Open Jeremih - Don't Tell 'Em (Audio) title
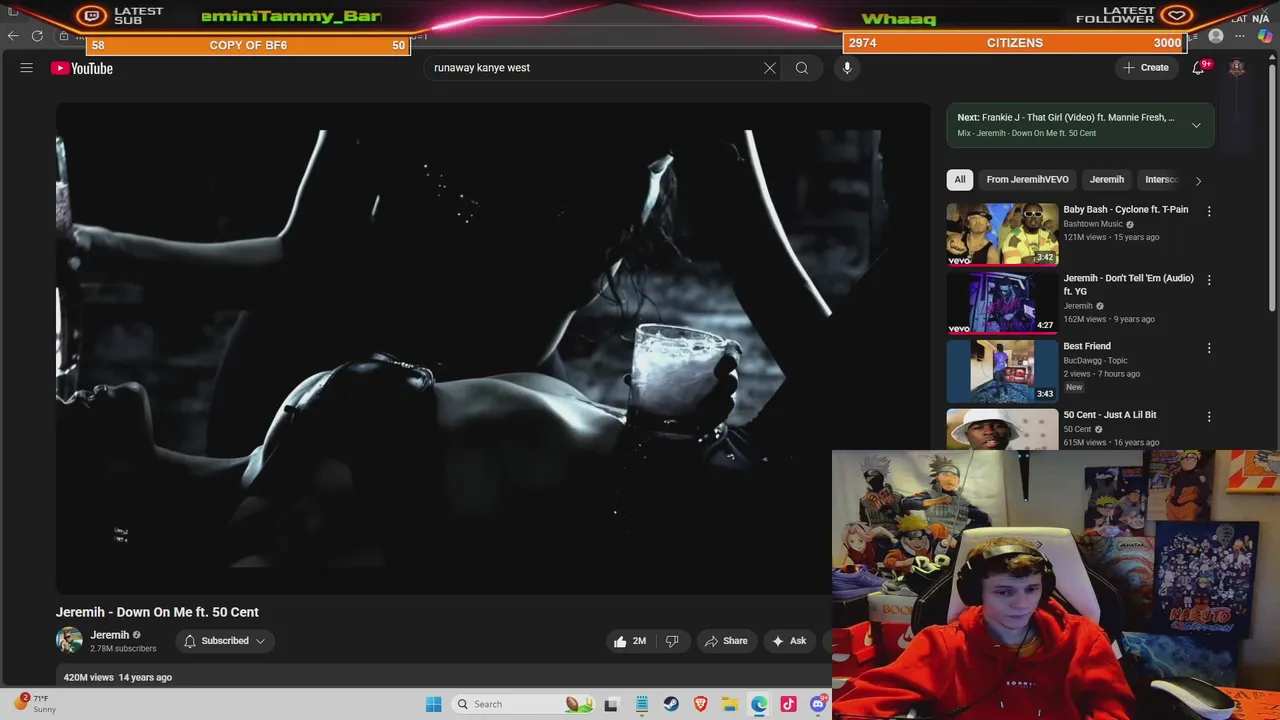The image size is (1280, 720). coord(1128,285)
